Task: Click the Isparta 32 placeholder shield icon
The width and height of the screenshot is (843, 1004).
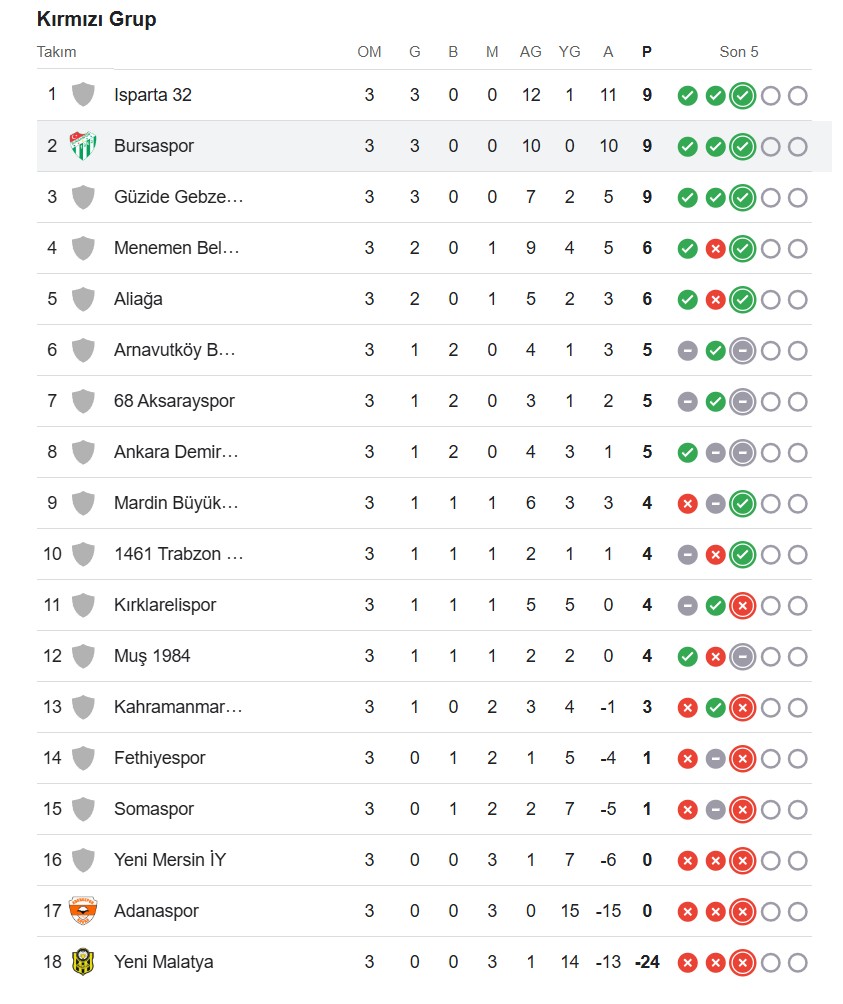Action: (83, 95)
